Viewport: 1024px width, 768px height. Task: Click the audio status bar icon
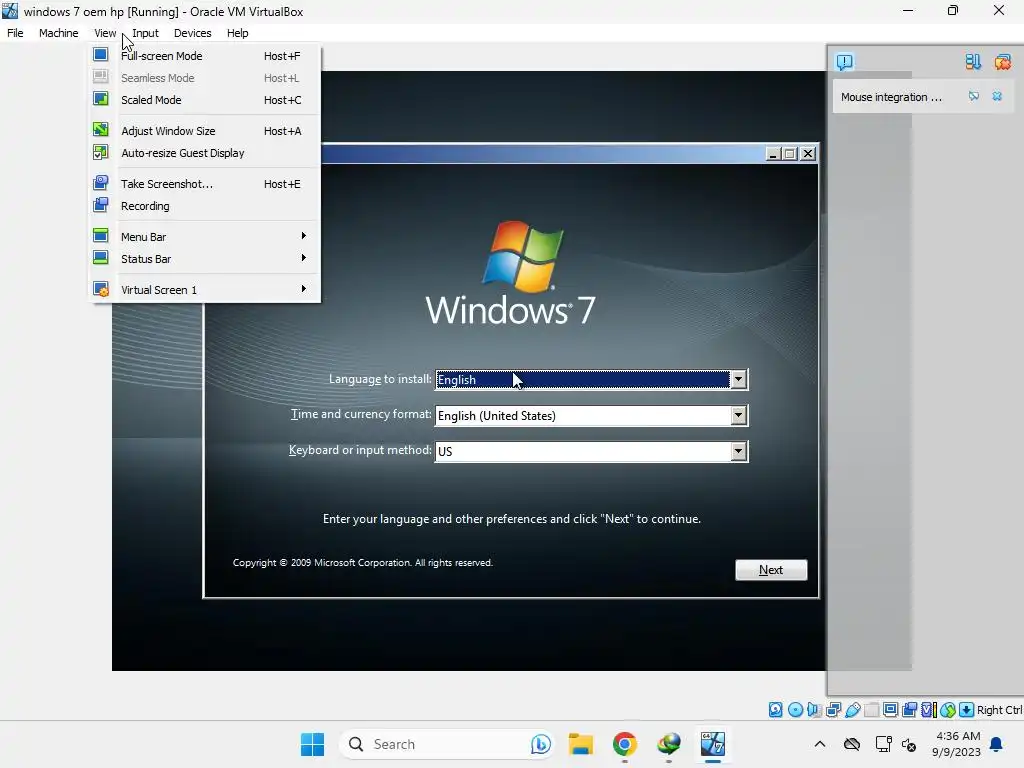tap(814, 709)
